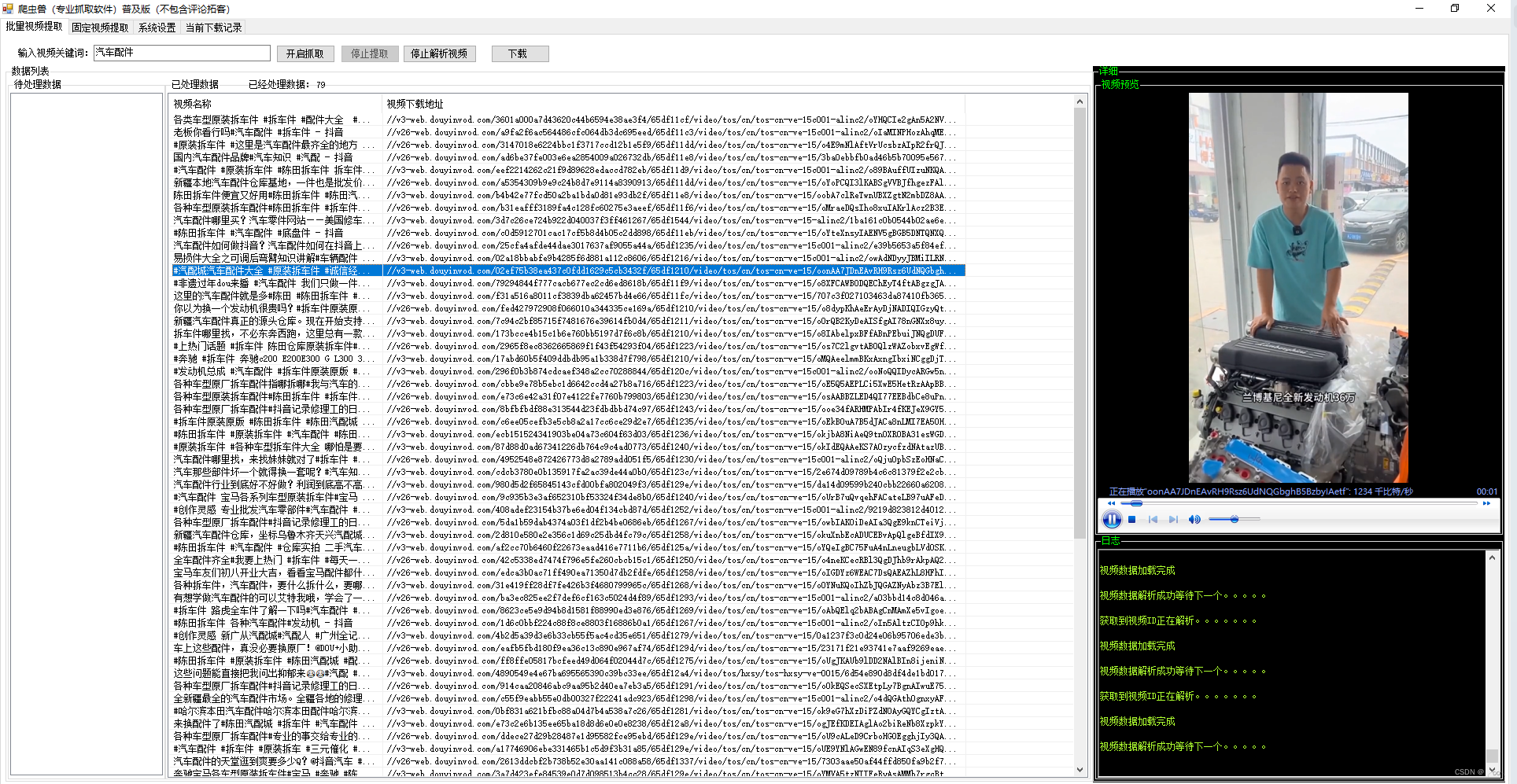Select the row #拆车件原装原版 #陈田拆车件

tap(568, 421)
